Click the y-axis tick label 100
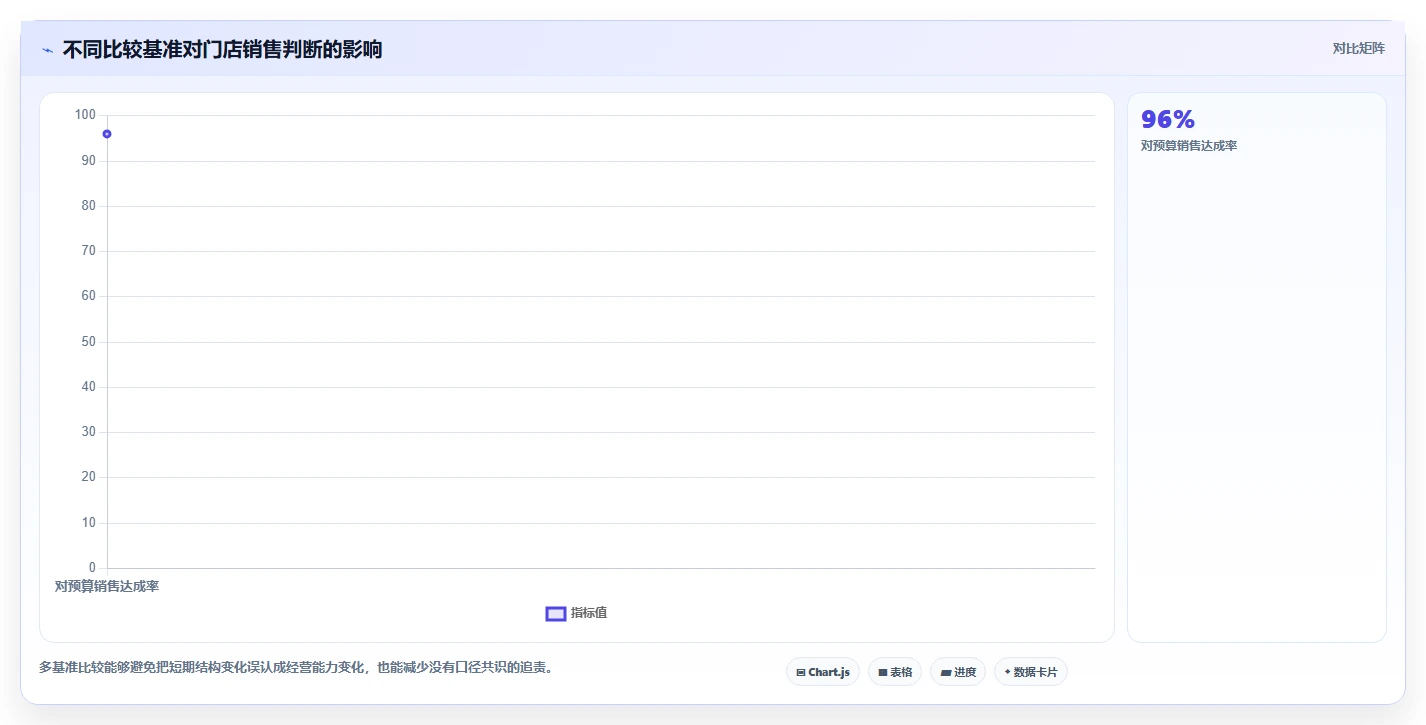The height and width of the screenshot is (725, 1426). 85,115
